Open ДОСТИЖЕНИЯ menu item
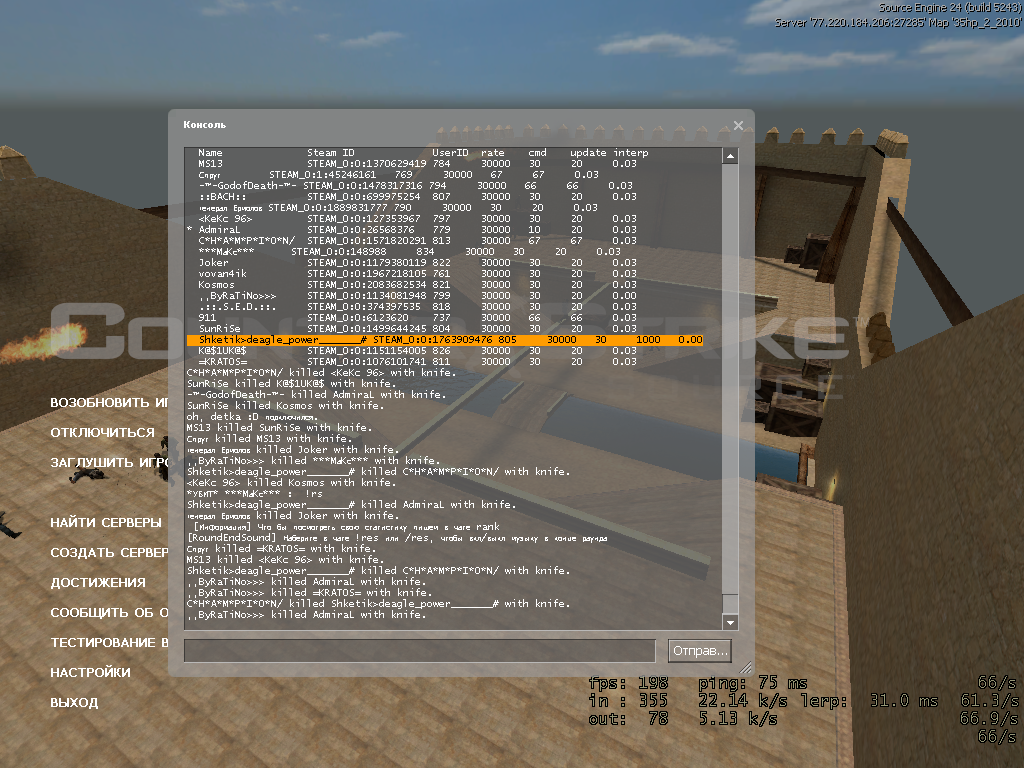This screenshot has height=768, width=1024. [x=98, y=583]
